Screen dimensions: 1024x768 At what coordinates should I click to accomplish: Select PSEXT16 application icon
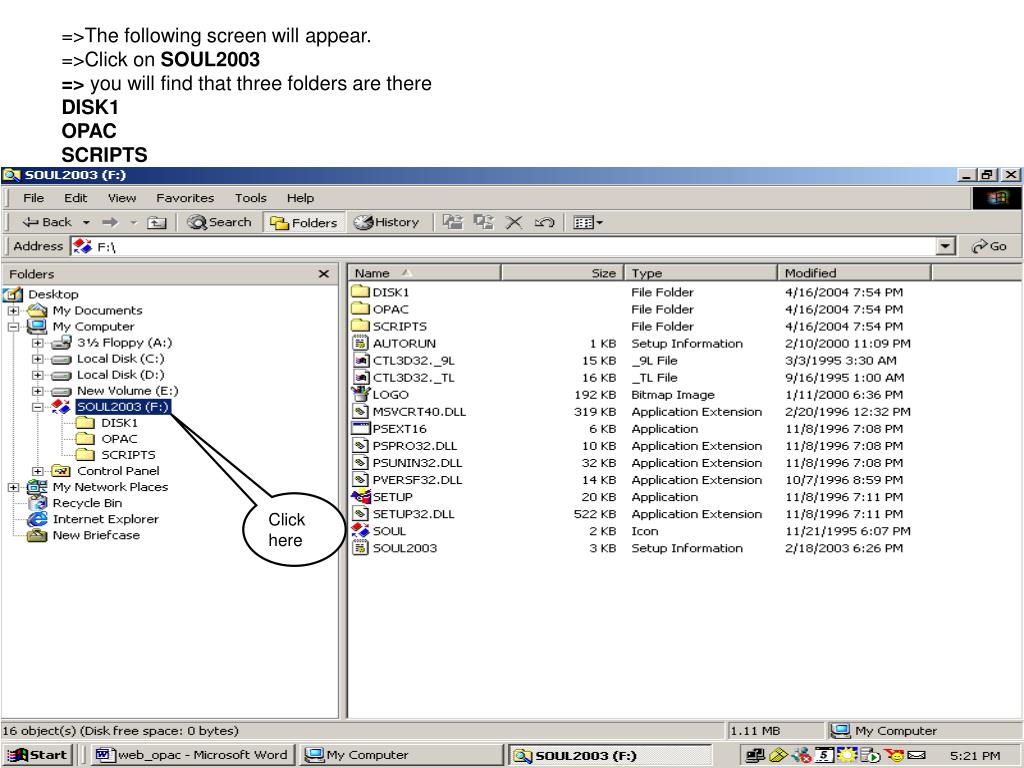coord(360,428)
